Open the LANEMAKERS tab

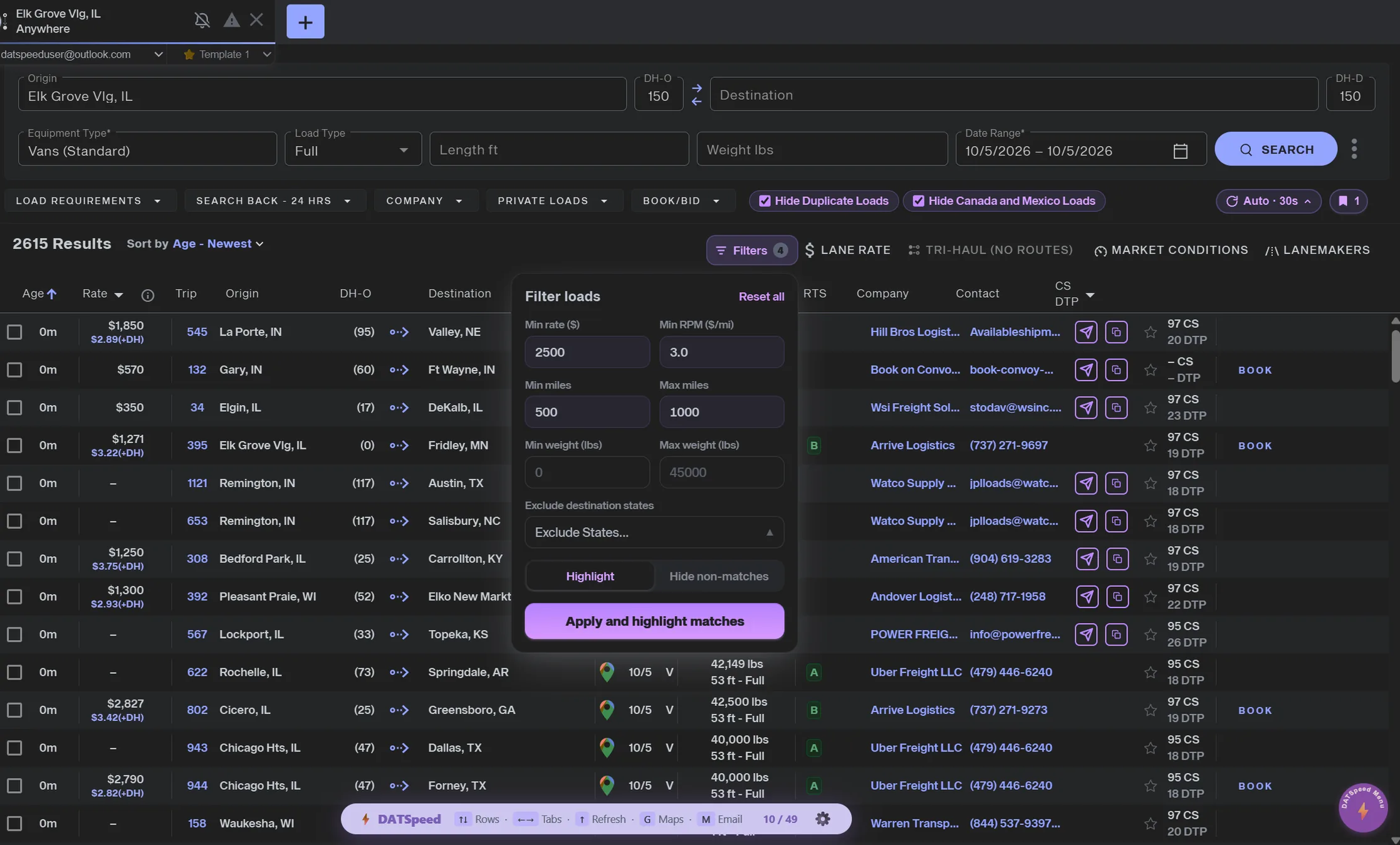(x=1317, y=250)
